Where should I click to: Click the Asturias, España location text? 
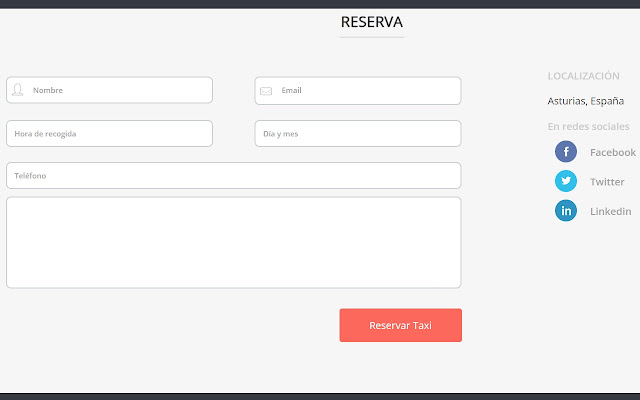(586, 101)
